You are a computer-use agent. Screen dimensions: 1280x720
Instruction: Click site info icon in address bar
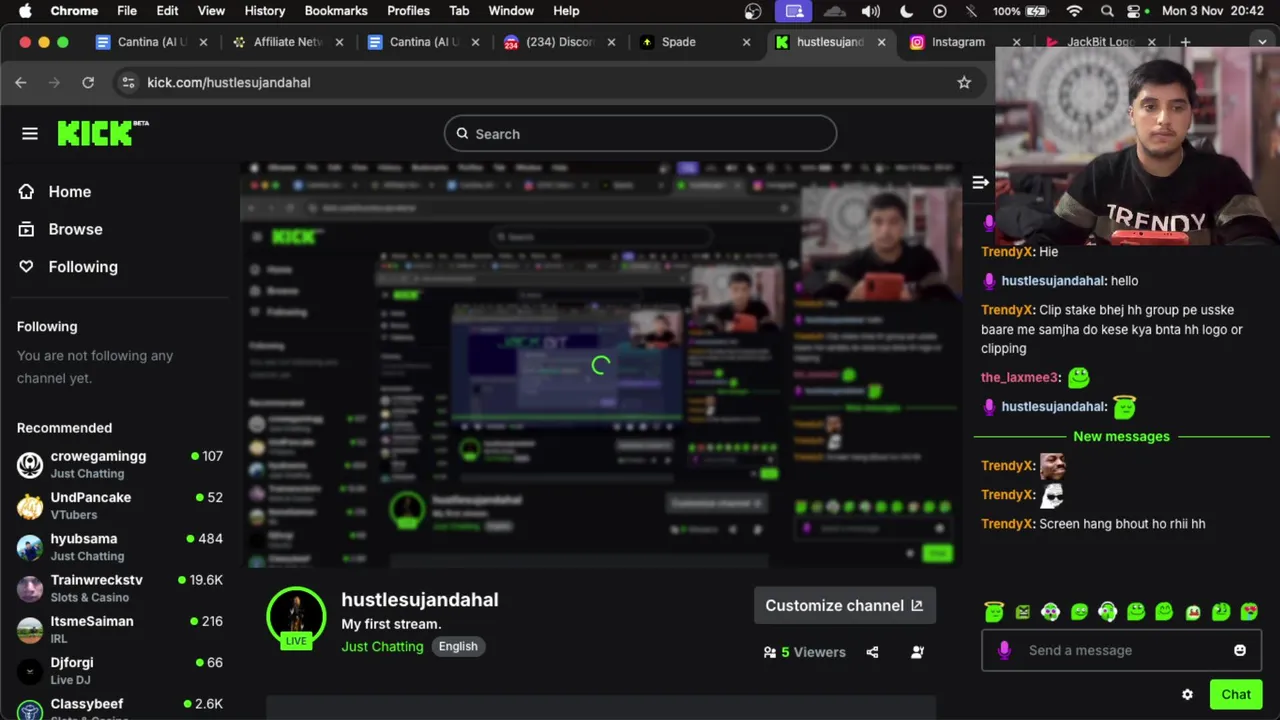[x=127, y=82]
